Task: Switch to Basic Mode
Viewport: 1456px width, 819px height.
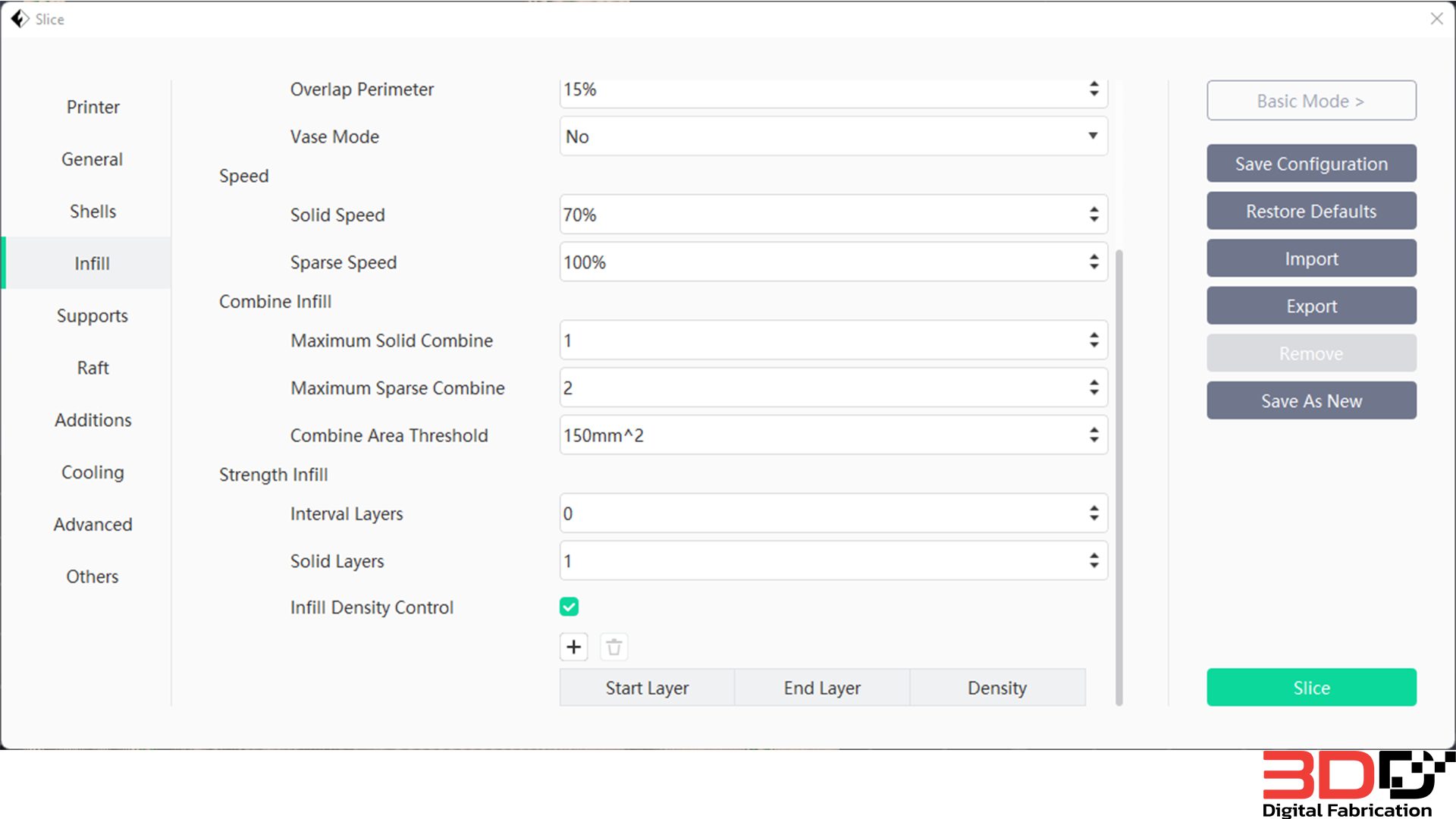Action: [1310, 101]
